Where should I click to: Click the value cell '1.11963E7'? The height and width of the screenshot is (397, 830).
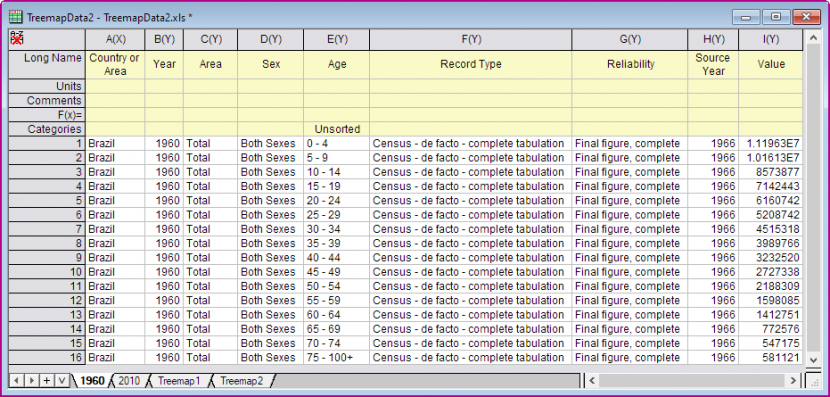tap(771, 143)
